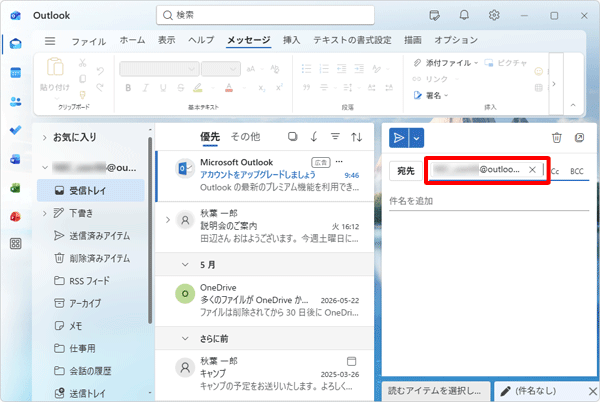Collapse the account folder tree
600x402 pixels.
pyautogui.click(x=45, y=168)
